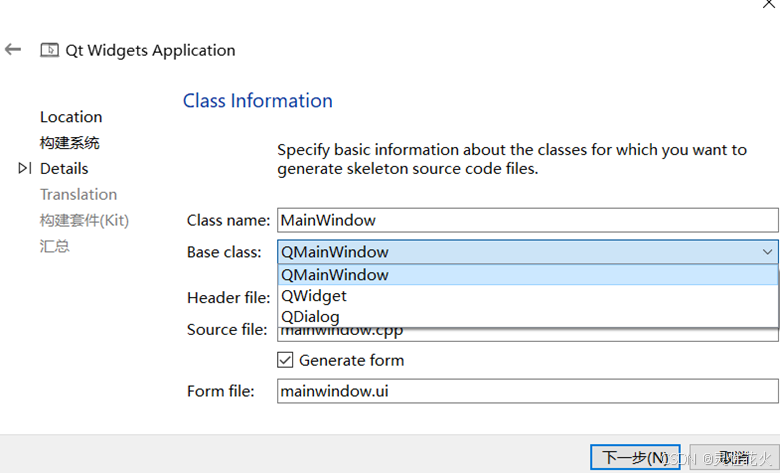Viewport: 780px width, 473px height.
Task: Choose QDialog from the base class list
Action: (x=527, y=316)
